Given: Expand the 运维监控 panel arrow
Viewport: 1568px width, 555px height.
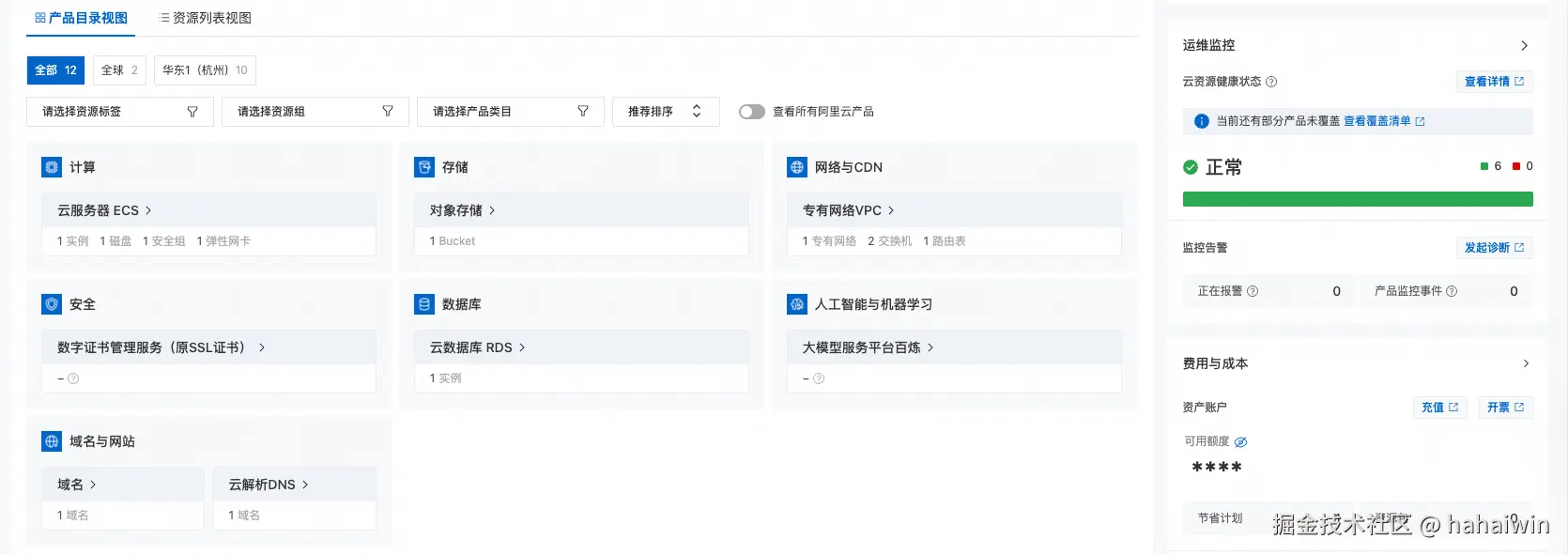Looking at the screenshot, I should pos(1524,45).
